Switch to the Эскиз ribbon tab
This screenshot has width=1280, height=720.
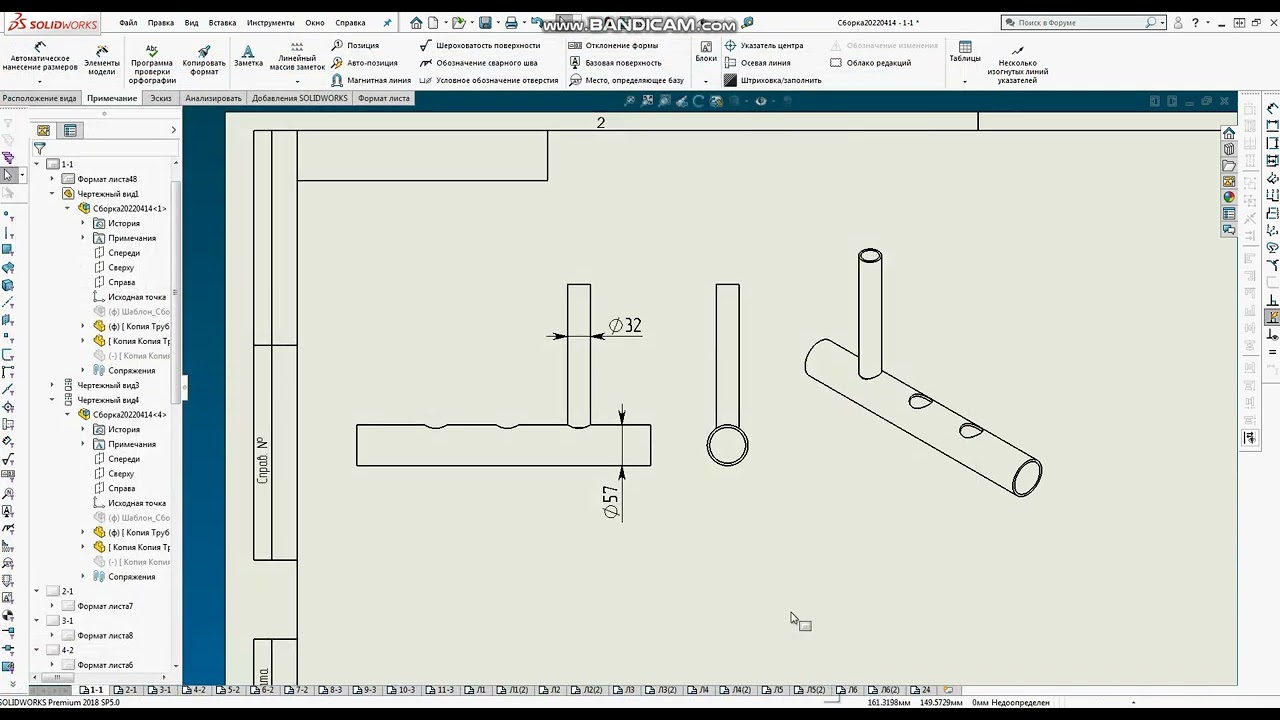pyautogui.click(x=161, y=98)
